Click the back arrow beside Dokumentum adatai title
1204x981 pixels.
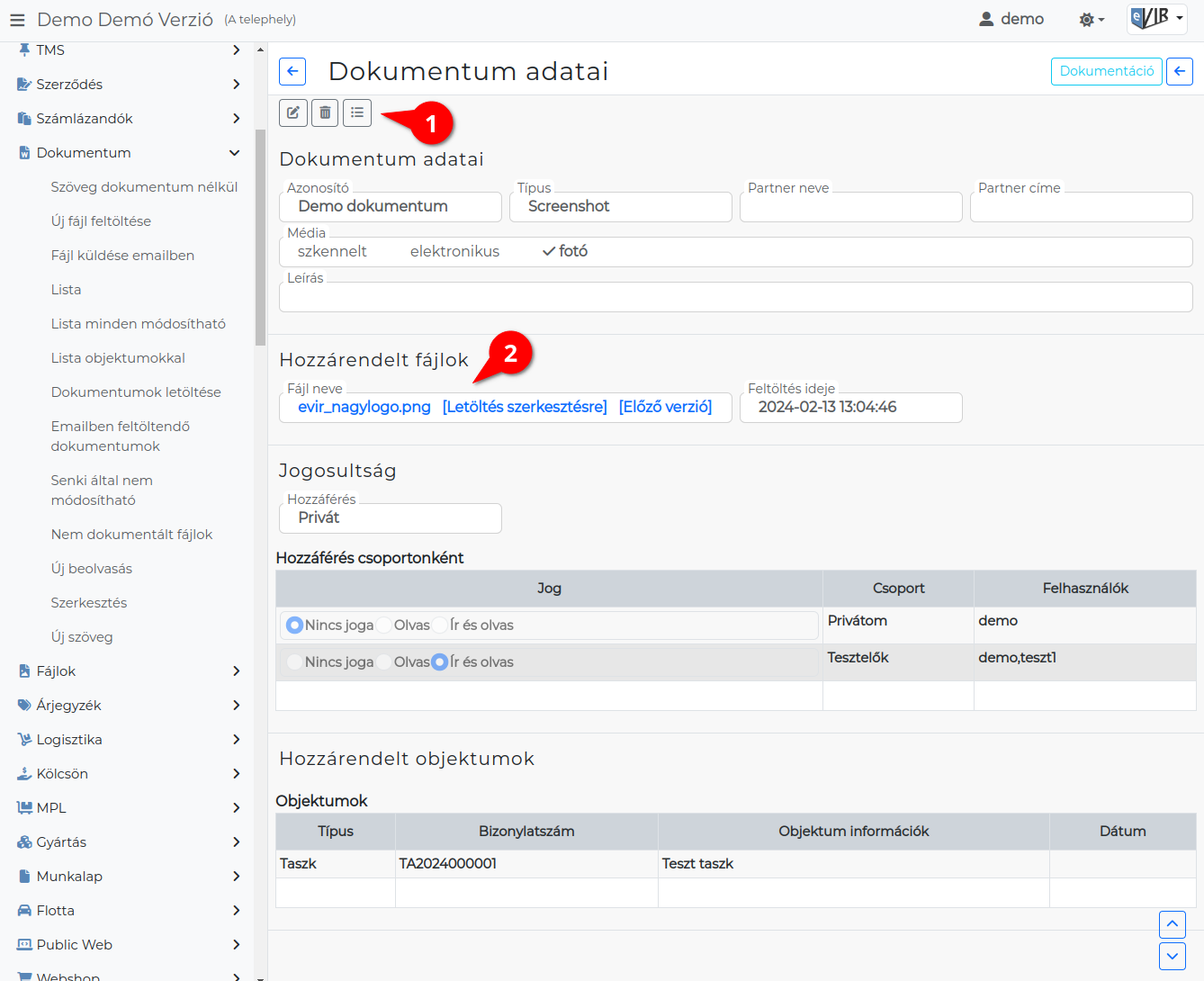point(292,71)
